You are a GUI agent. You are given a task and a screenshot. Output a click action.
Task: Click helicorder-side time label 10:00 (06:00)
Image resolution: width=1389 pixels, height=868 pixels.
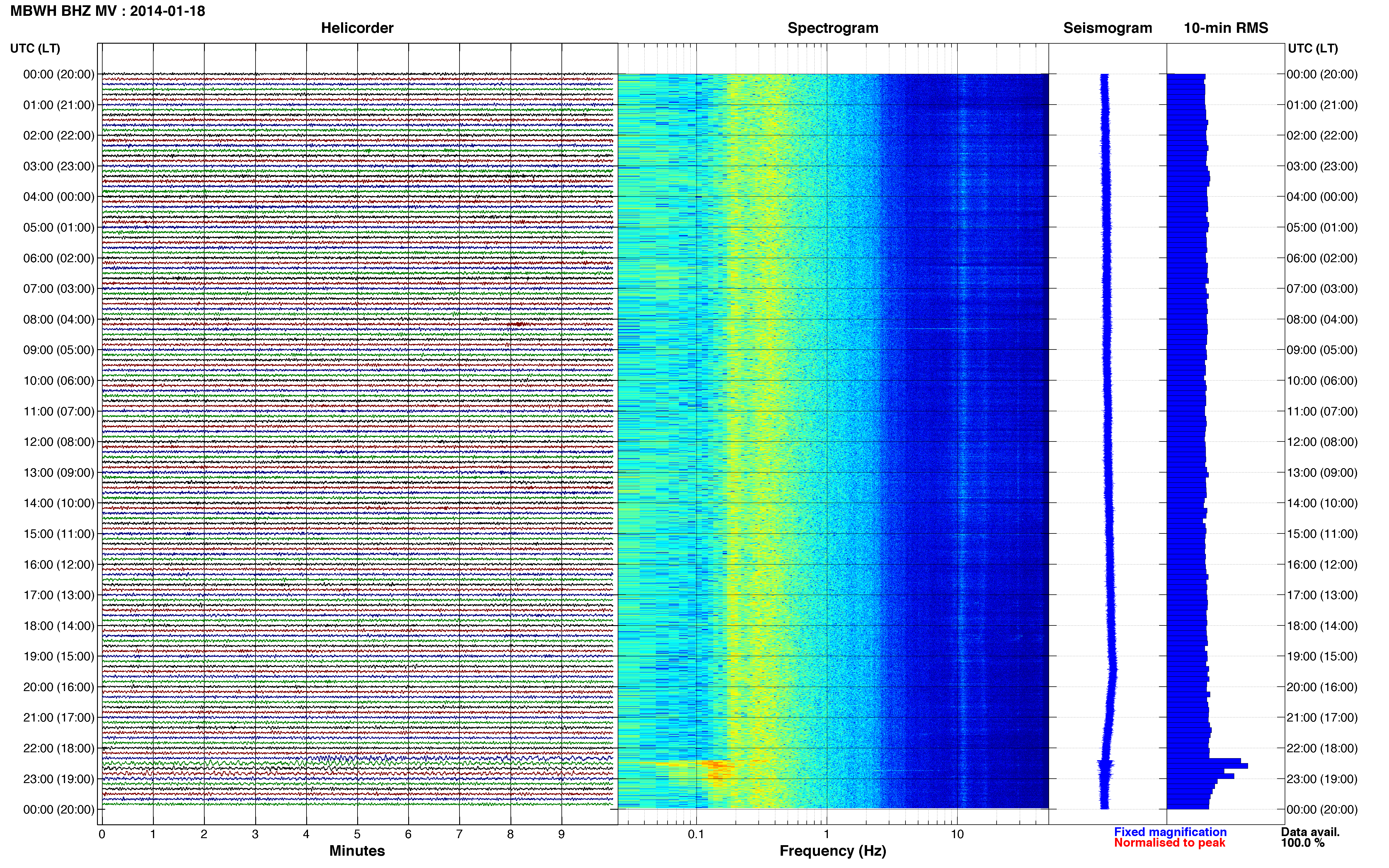coord(59,381)
